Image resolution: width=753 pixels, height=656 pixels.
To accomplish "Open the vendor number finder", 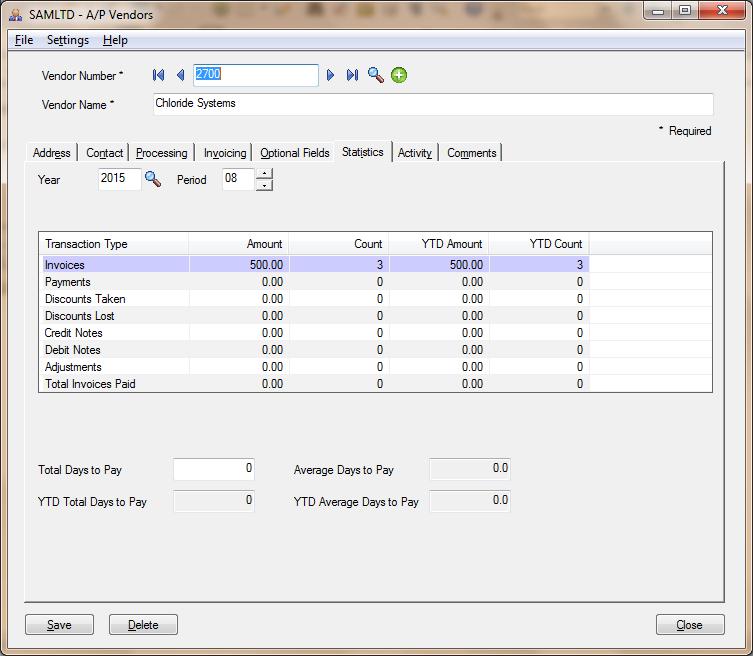I will pos(376,75).
